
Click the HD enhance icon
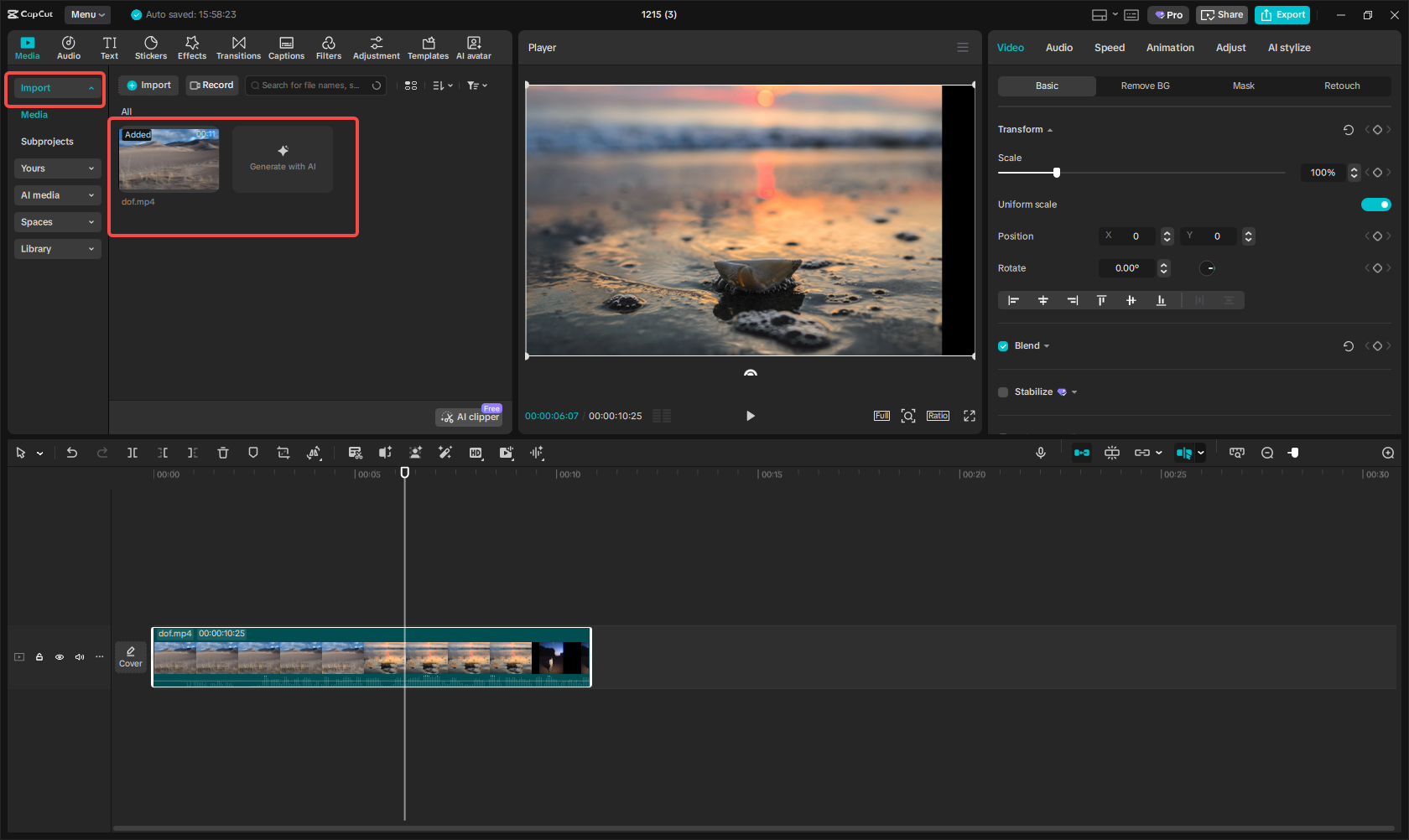click(476, 453)
